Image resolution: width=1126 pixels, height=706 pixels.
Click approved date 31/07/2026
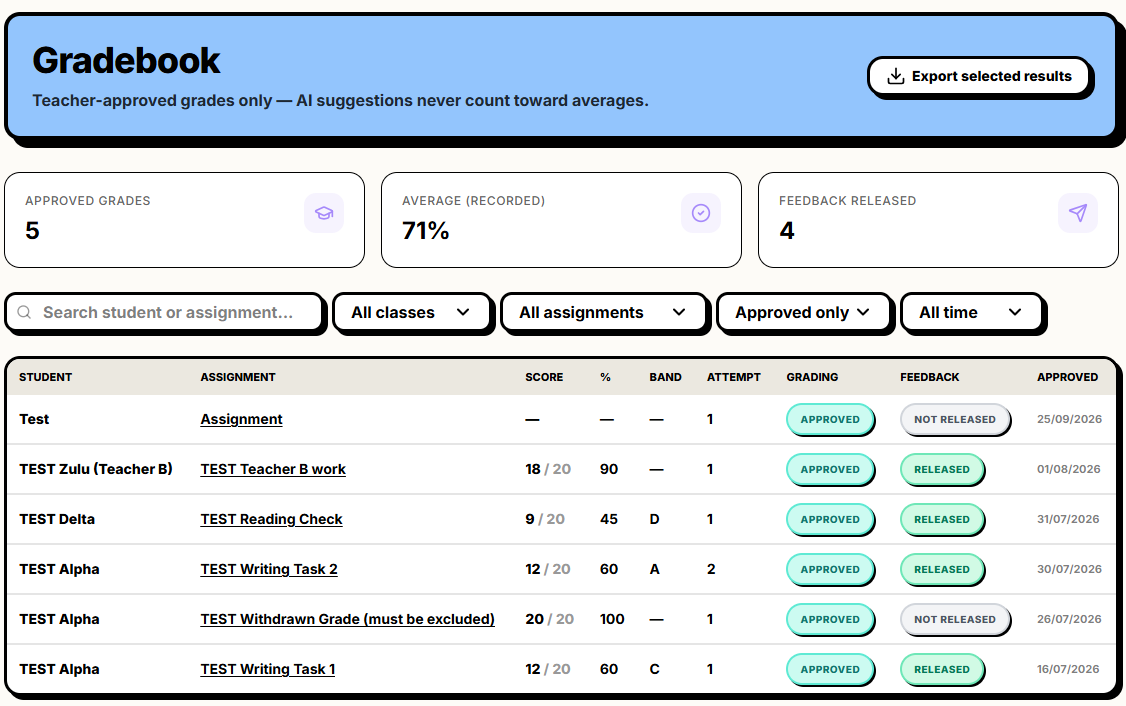pyautogui.click(x=1068, y=519)
